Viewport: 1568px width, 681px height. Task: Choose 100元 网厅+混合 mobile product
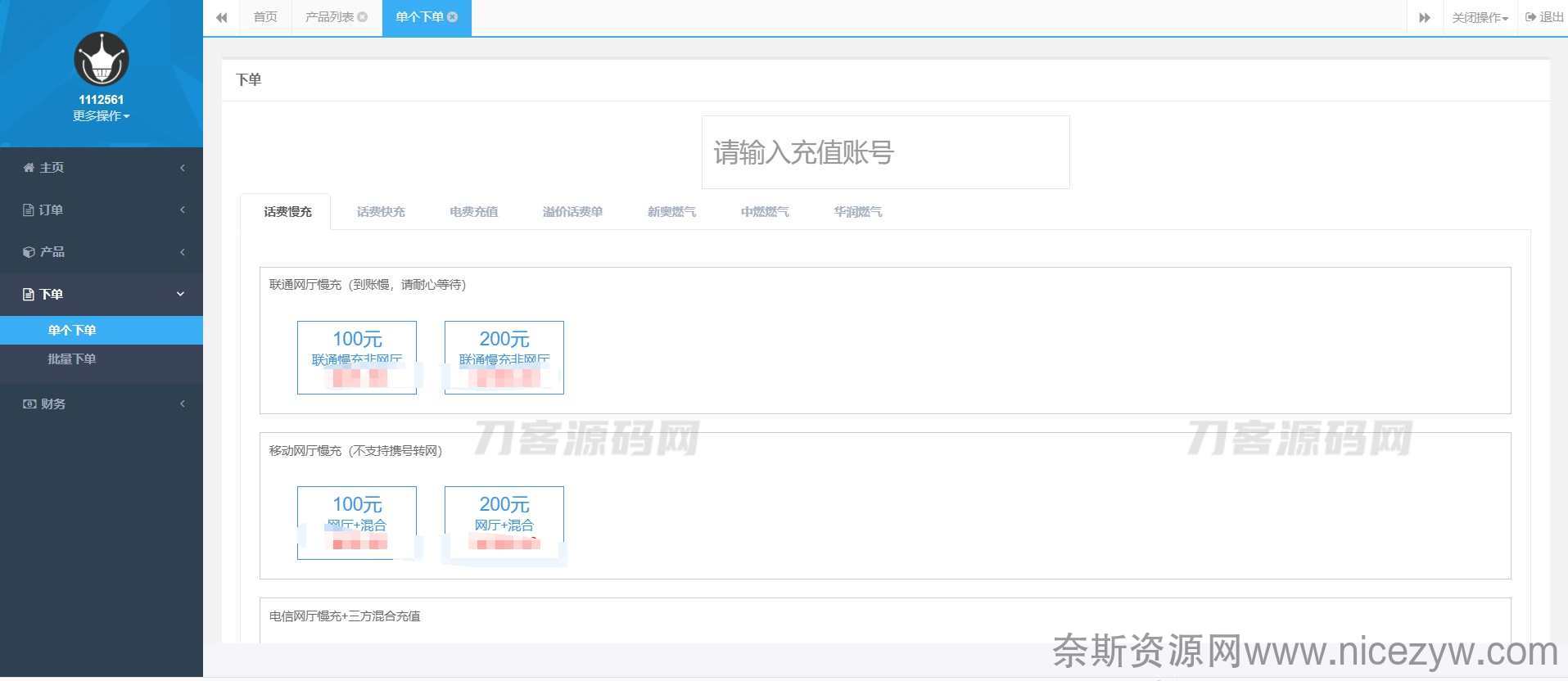point(357,523)
